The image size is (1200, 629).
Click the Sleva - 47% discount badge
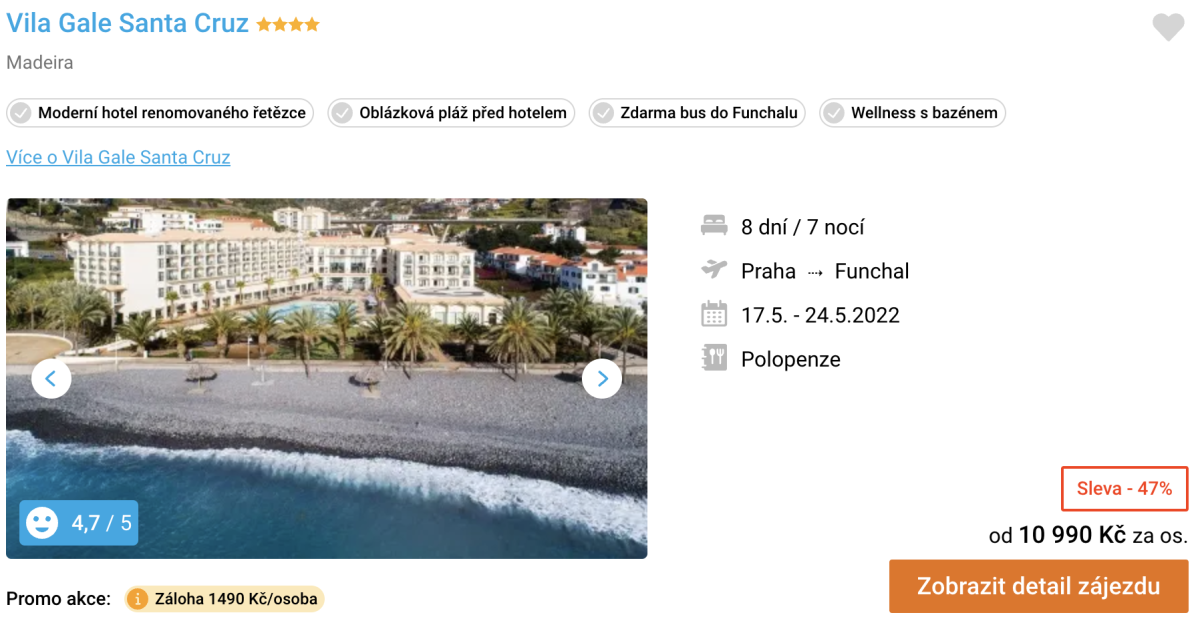(x=1124, y=489)
